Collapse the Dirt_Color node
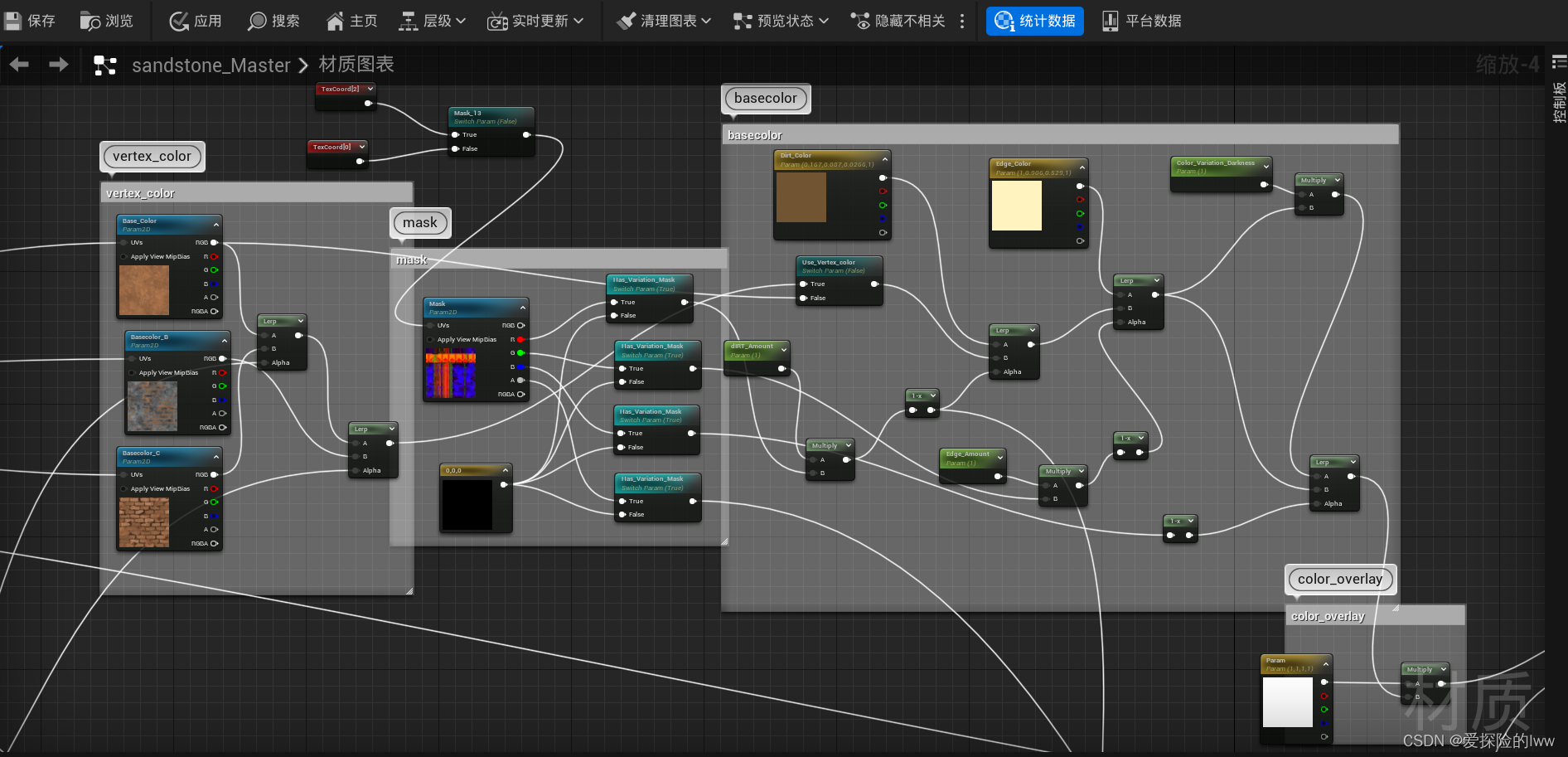This screenshot has height=757, width=1568. coord(885,159)
